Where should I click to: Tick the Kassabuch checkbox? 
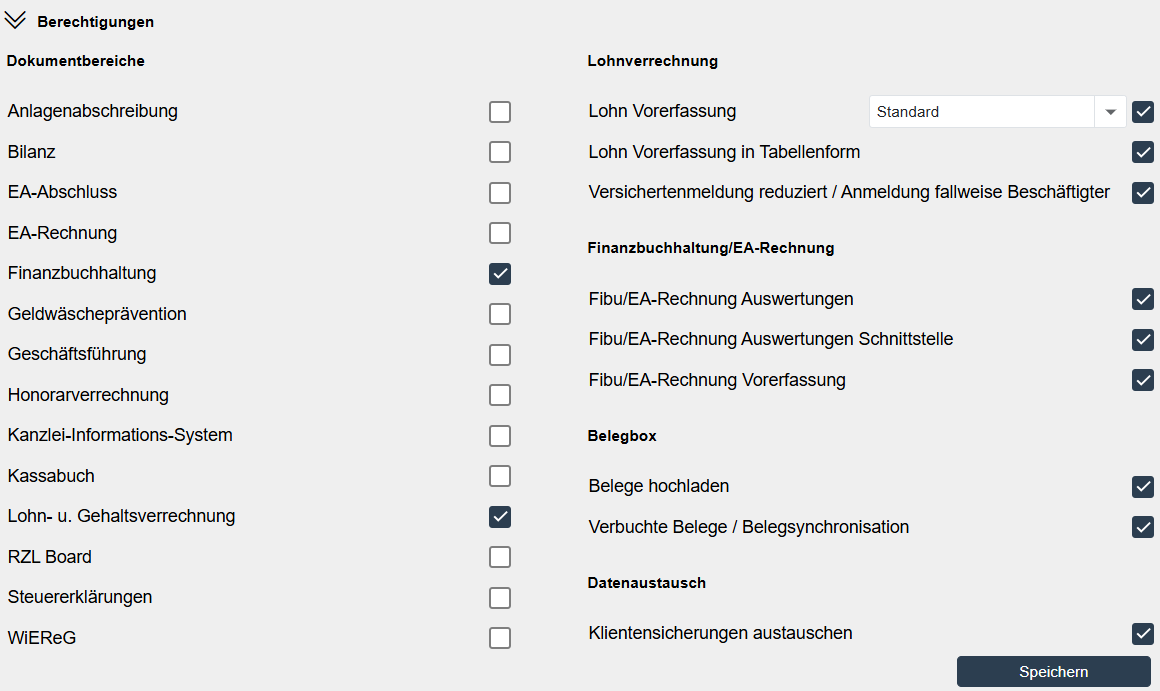pyautogui.click(x=500, y=476)
